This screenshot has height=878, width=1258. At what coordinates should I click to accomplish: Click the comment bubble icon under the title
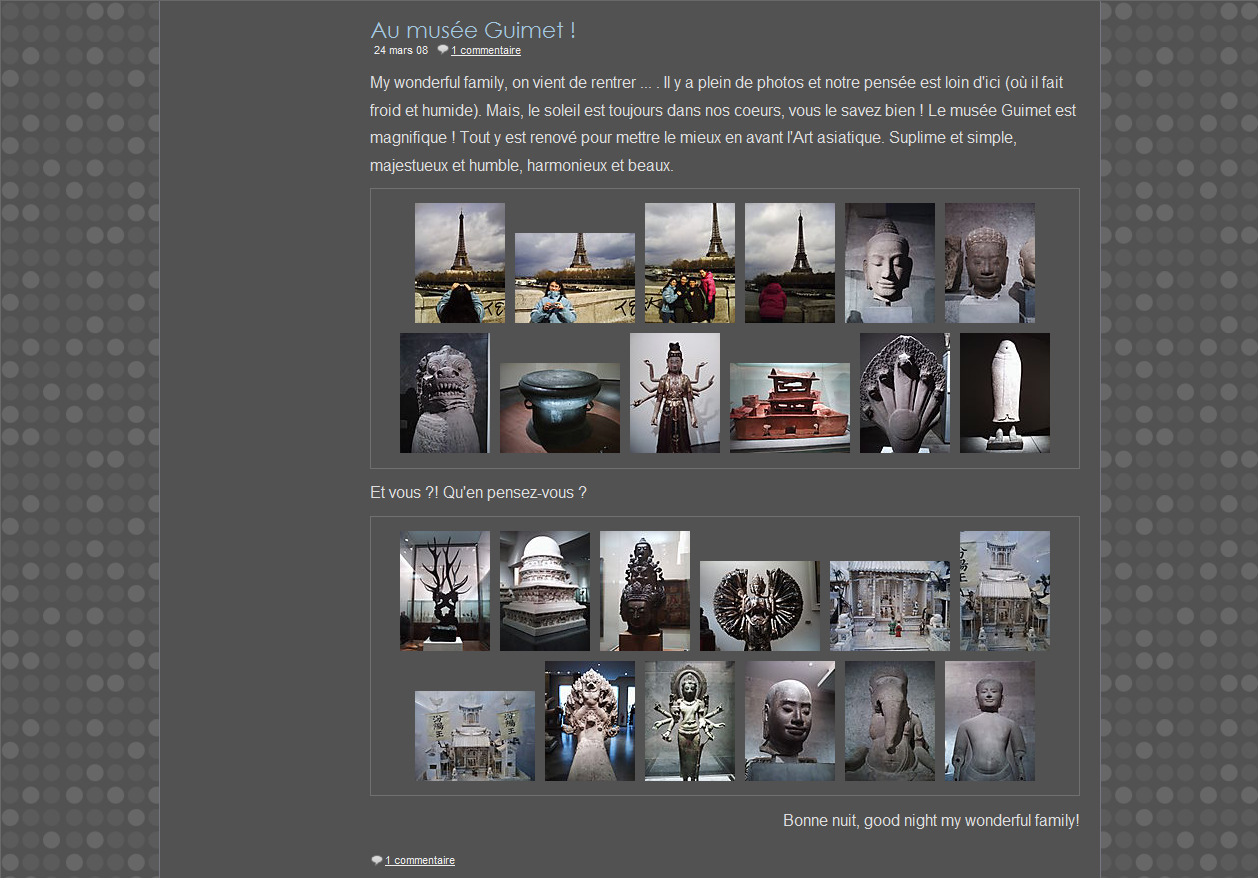click(x=442, y=50)
